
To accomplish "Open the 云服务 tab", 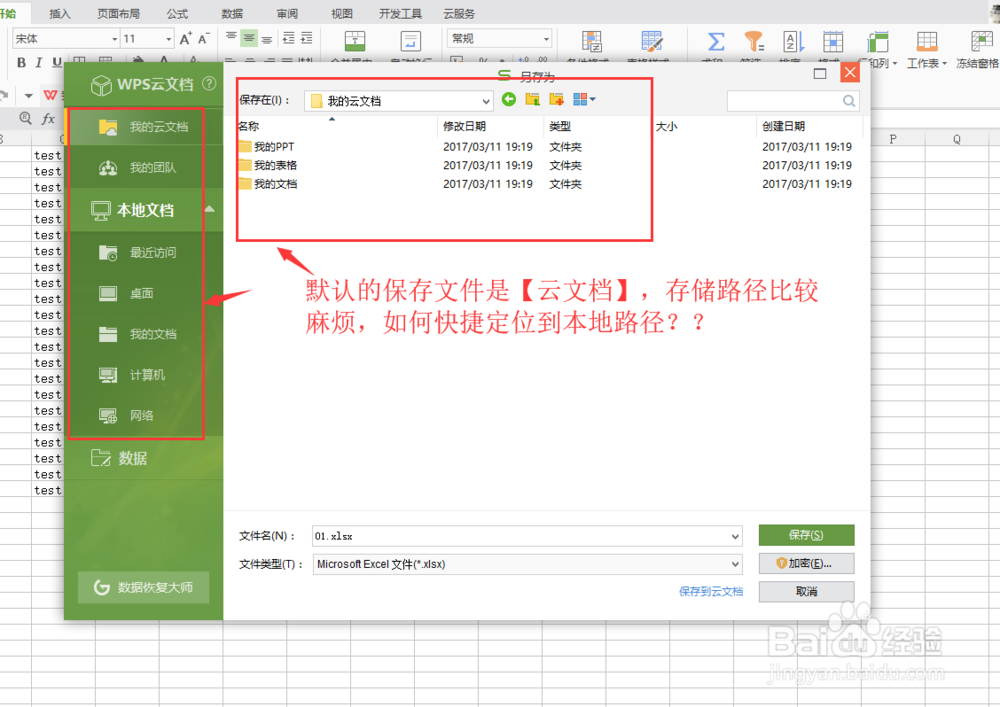I will [459, 13].
